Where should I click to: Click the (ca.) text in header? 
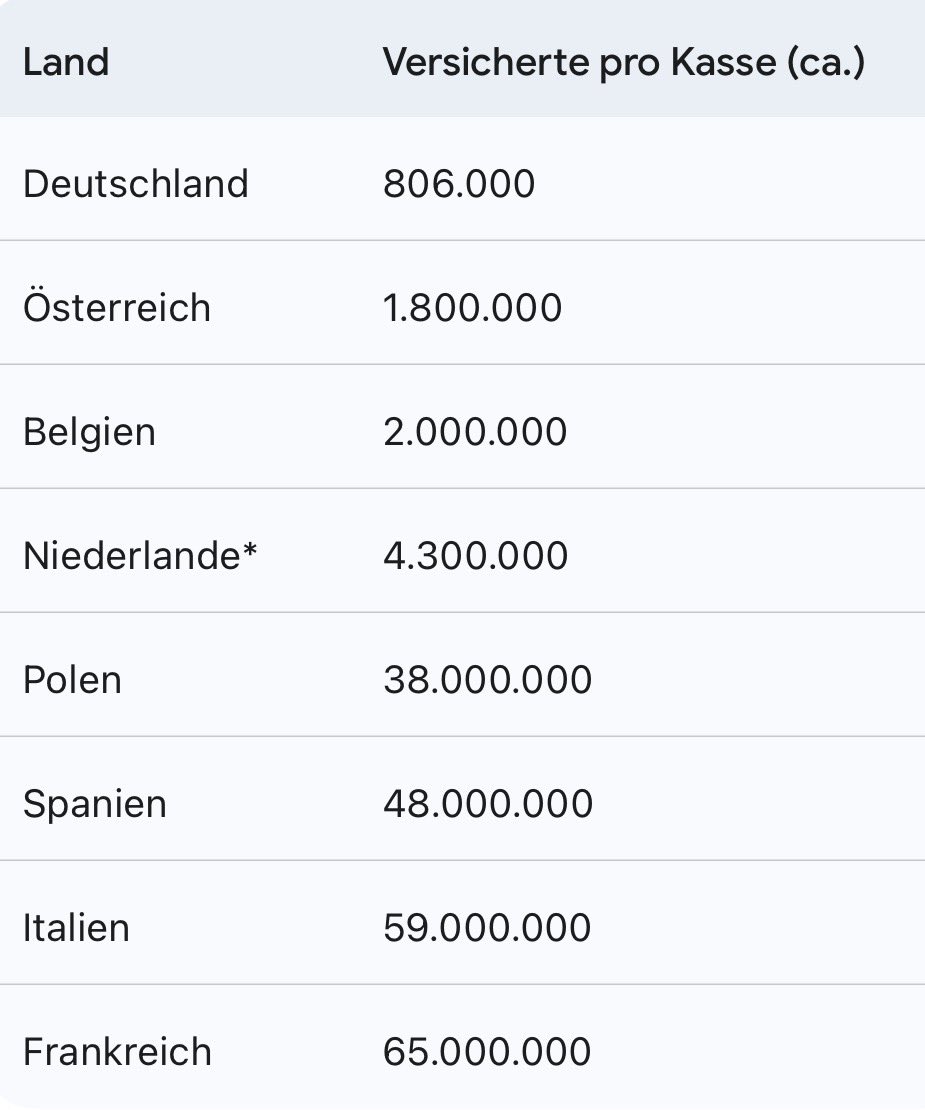point(825,63)
